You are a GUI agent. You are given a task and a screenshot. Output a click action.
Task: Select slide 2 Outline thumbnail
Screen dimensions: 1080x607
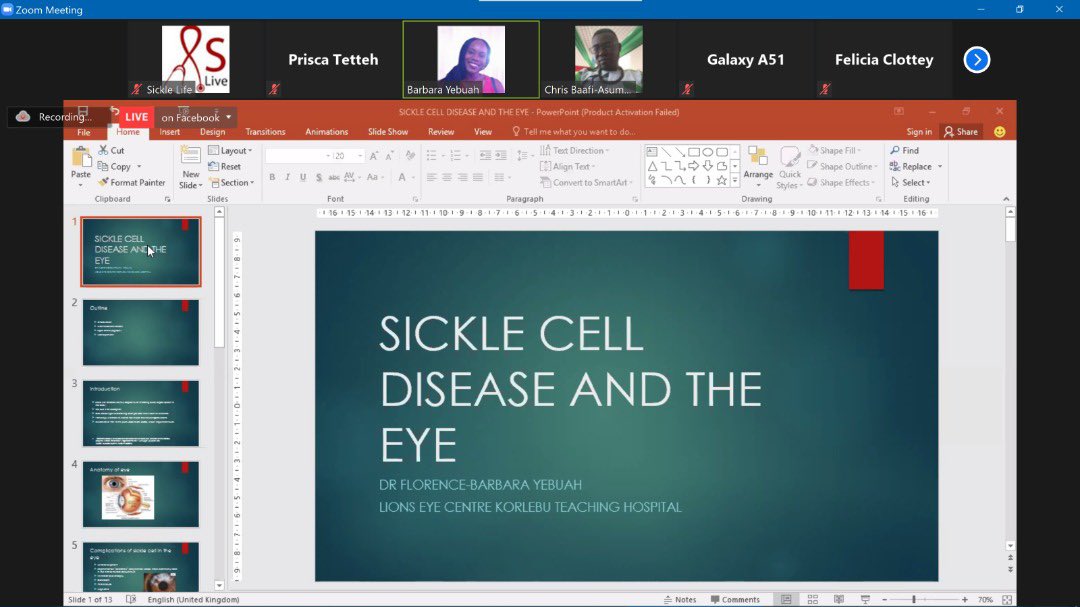[x=141, y=332]
